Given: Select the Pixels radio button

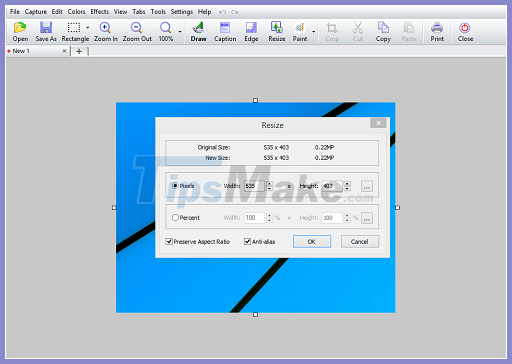Looking at the screenshot, I should point(175,186).
